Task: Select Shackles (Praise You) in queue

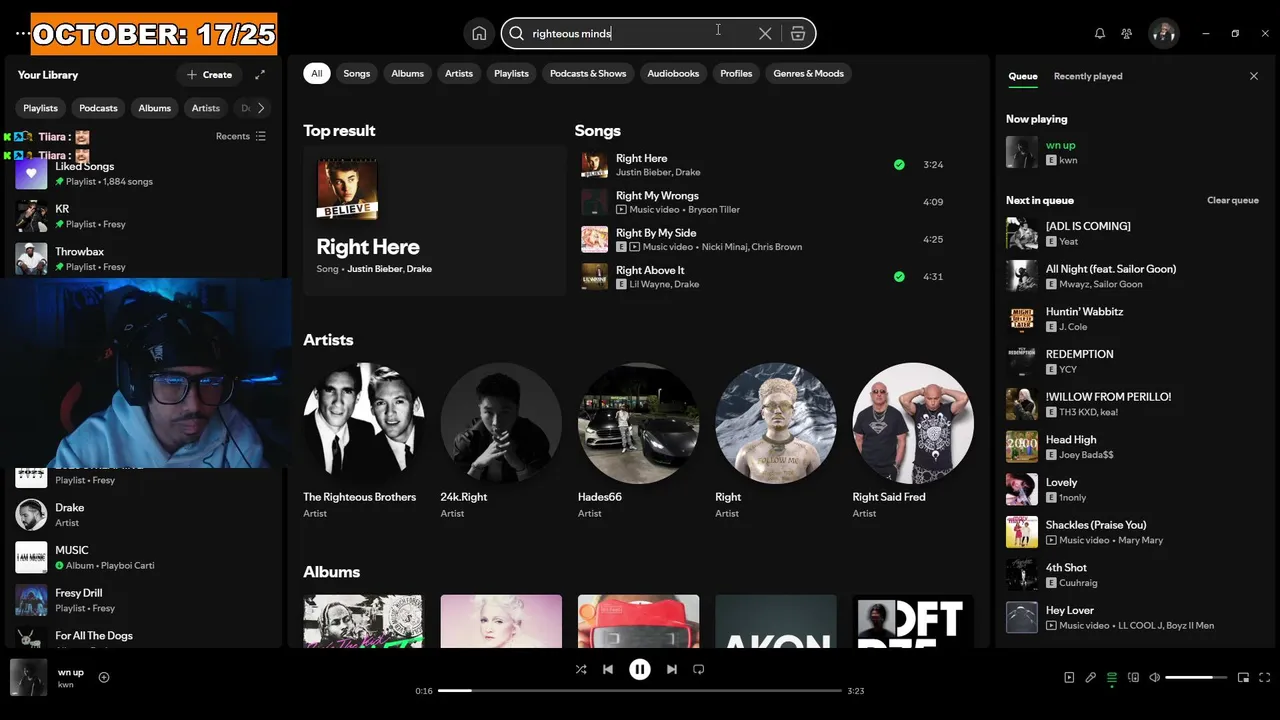Action: tap(1134, 532)
